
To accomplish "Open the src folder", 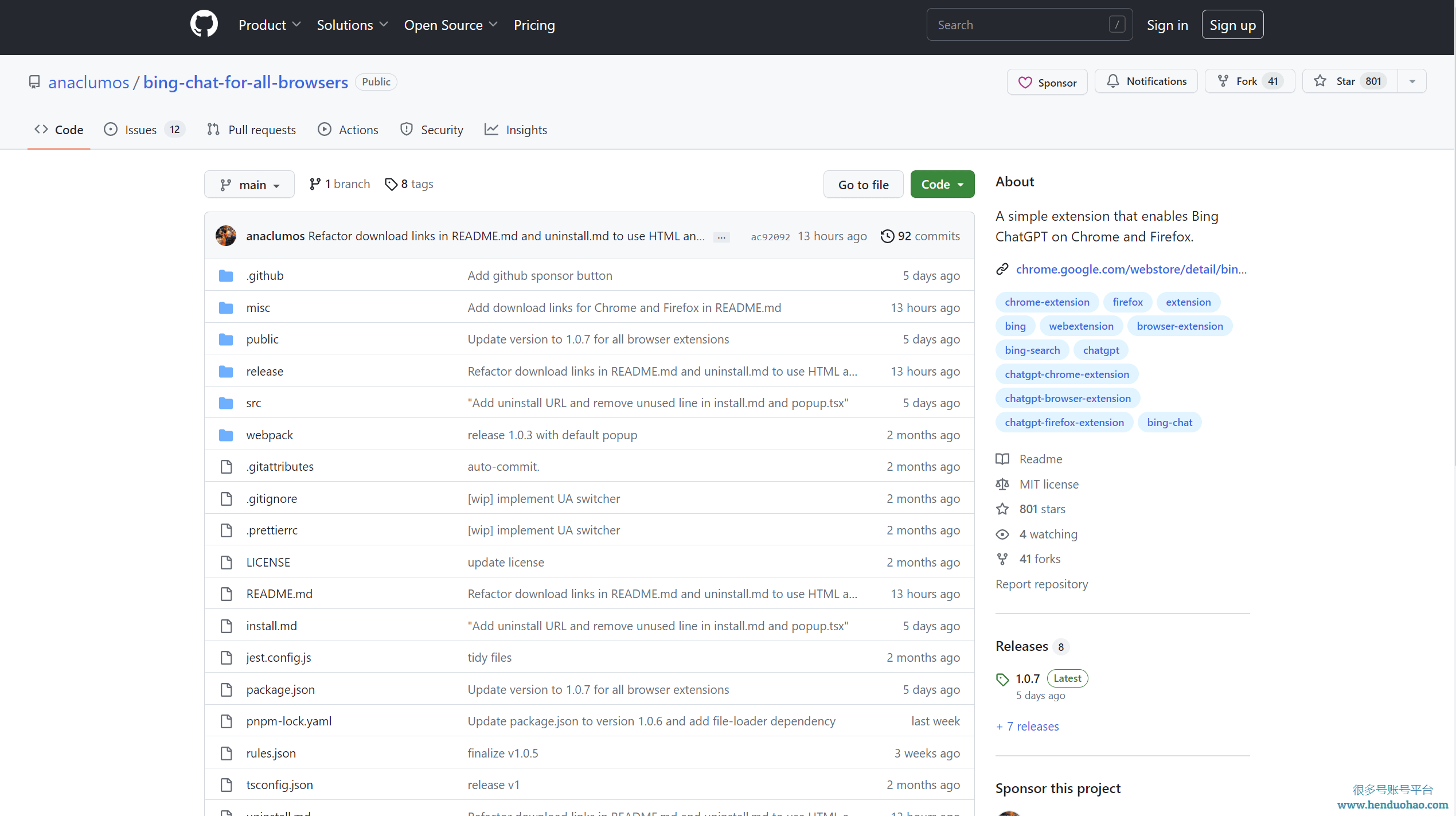I will pos(253,403).
